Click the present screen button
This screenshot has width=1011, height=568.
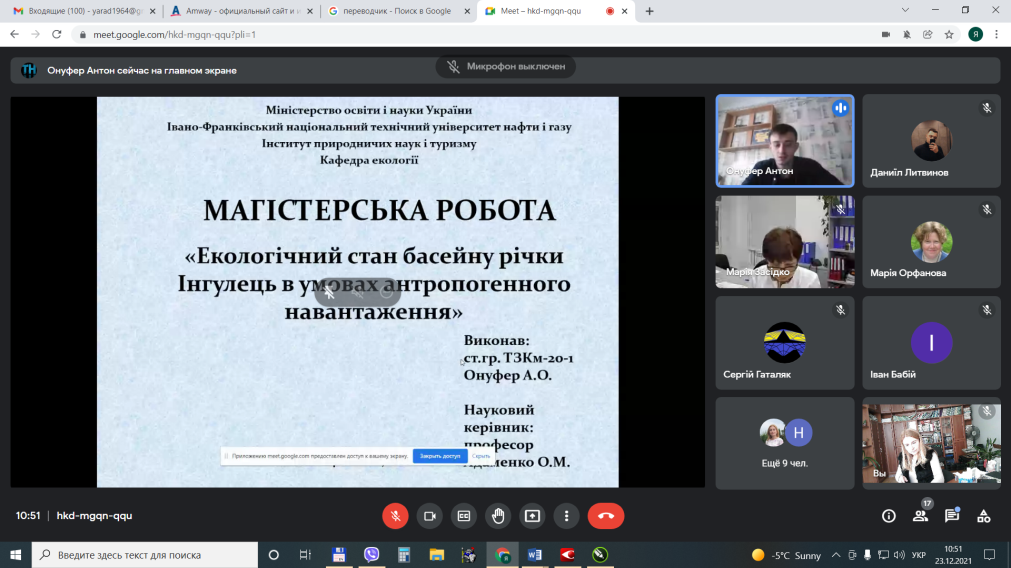(x=533, y=516)
